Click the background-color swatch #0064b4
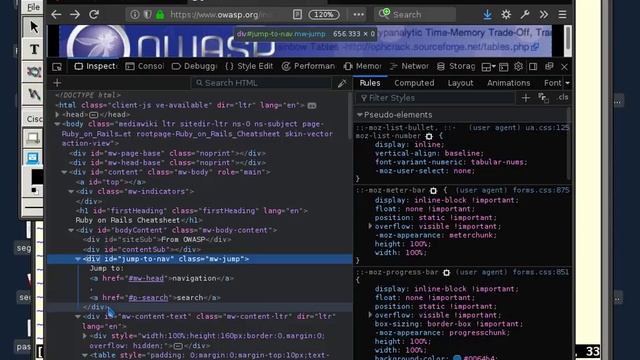Image resolution: width=640 pixels, height=360 pixels. [457, 358]
